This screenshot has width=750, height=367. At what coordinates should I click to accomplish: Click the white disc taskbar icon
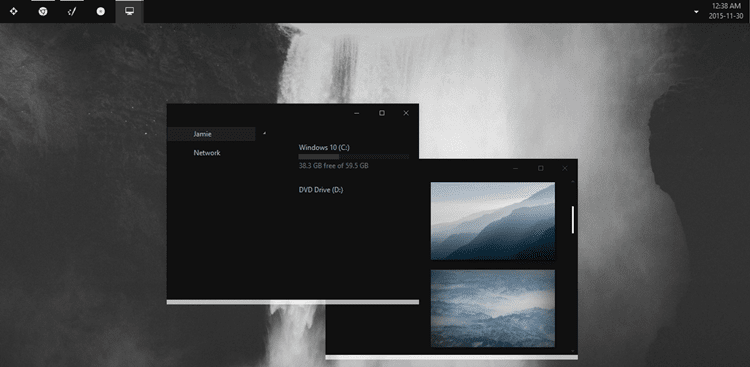(100, 11)
